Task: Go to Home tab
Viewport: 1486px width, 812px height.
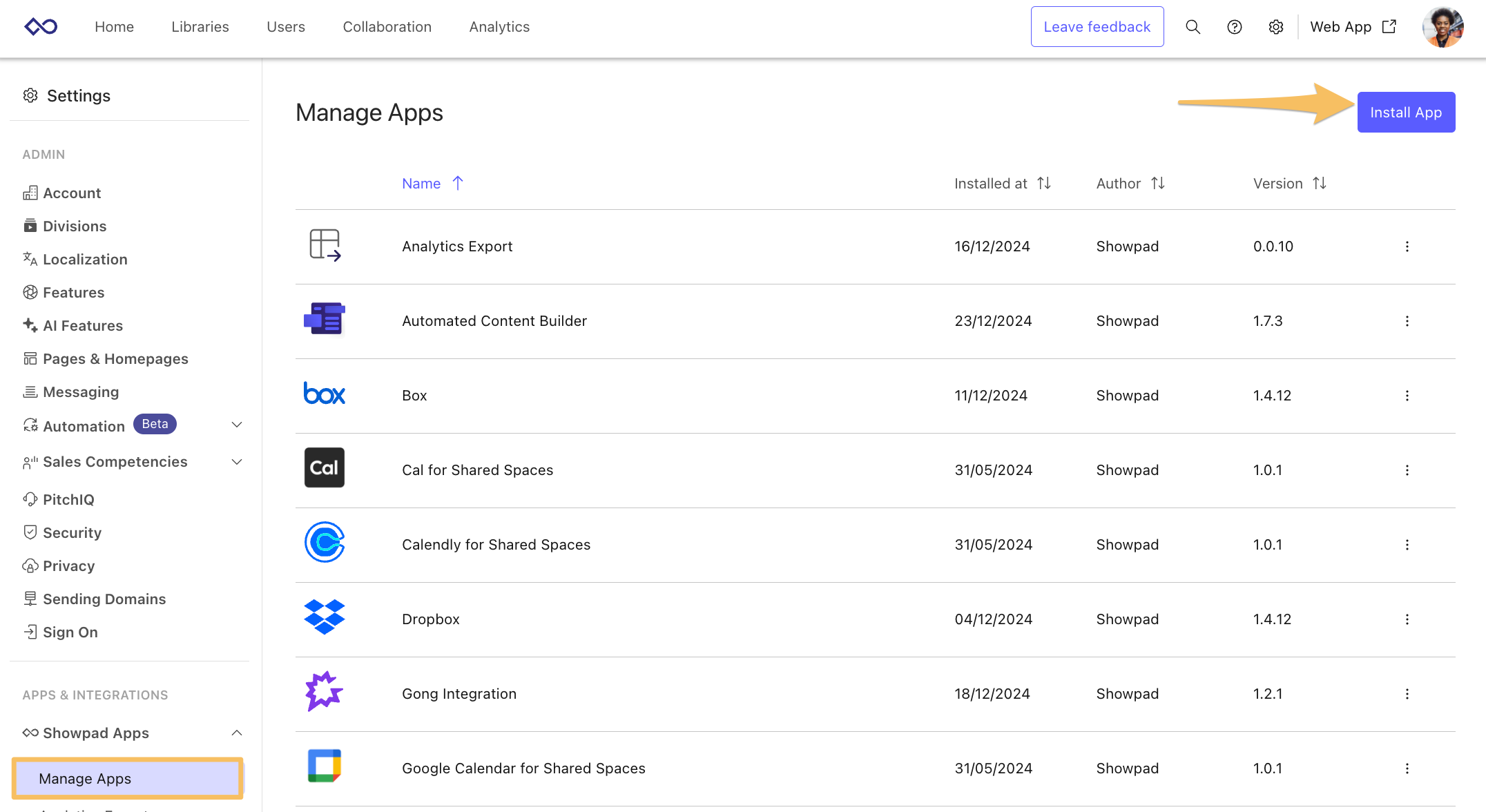Action: tap(114, 27)
